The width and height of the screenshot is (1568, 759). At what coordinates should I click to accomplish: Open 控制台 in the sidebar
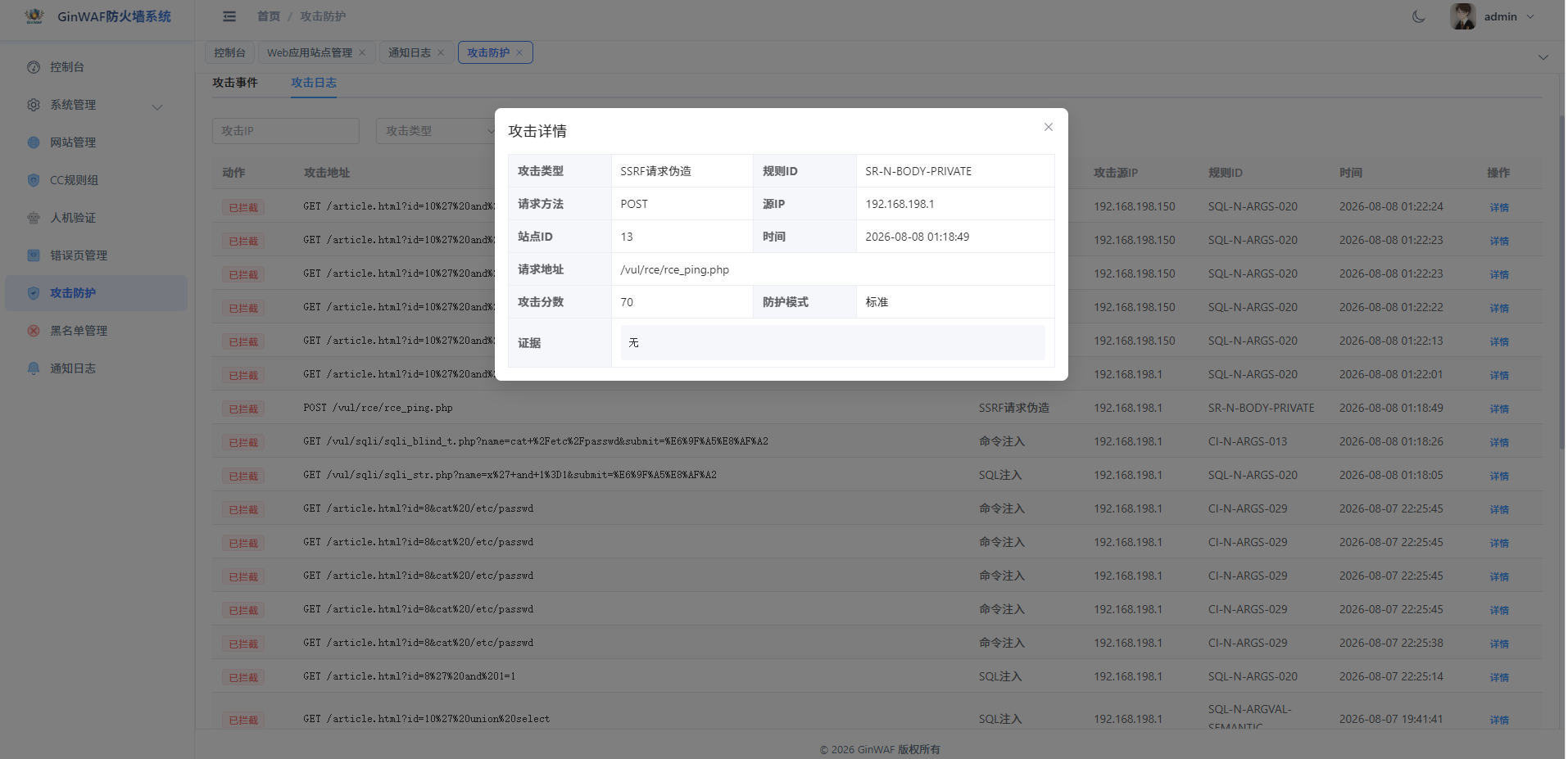click(97, 67)
